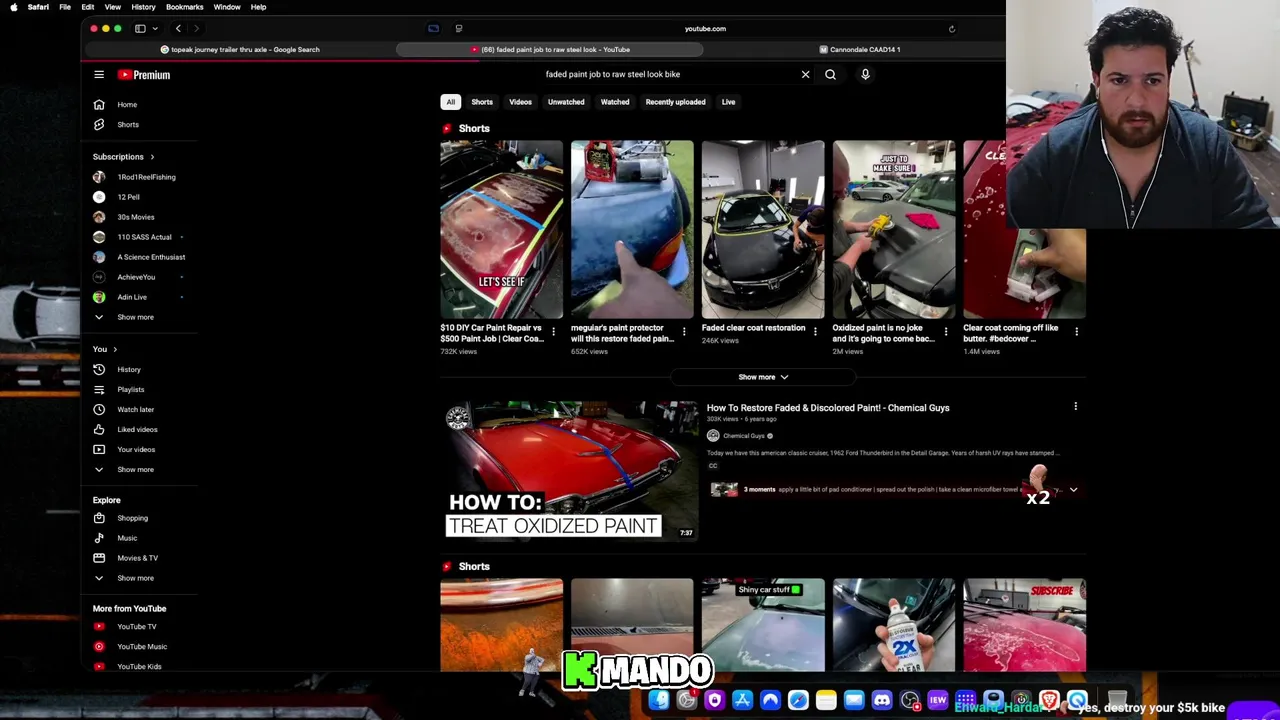Open Discord in the Dock
The image size is (1280, 720).
click(x=881, y=701)
